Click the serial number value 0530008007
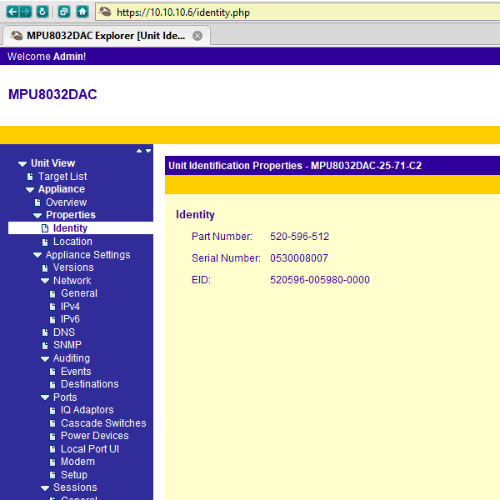The height and width of the screenshot is (500, 500). point(299,258)
